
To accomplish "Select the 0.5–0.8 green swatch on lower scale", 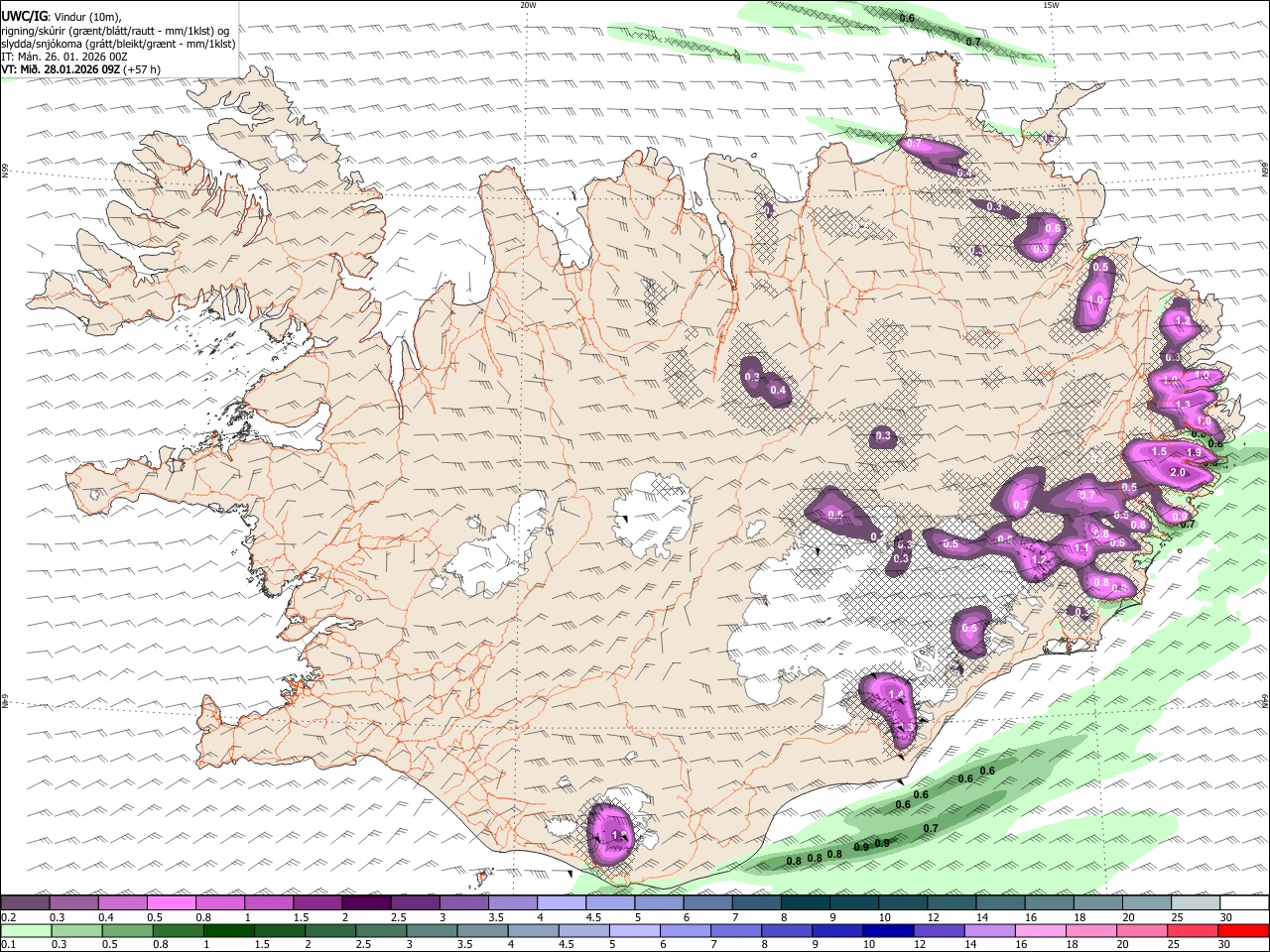I will [x=128, y=930].
